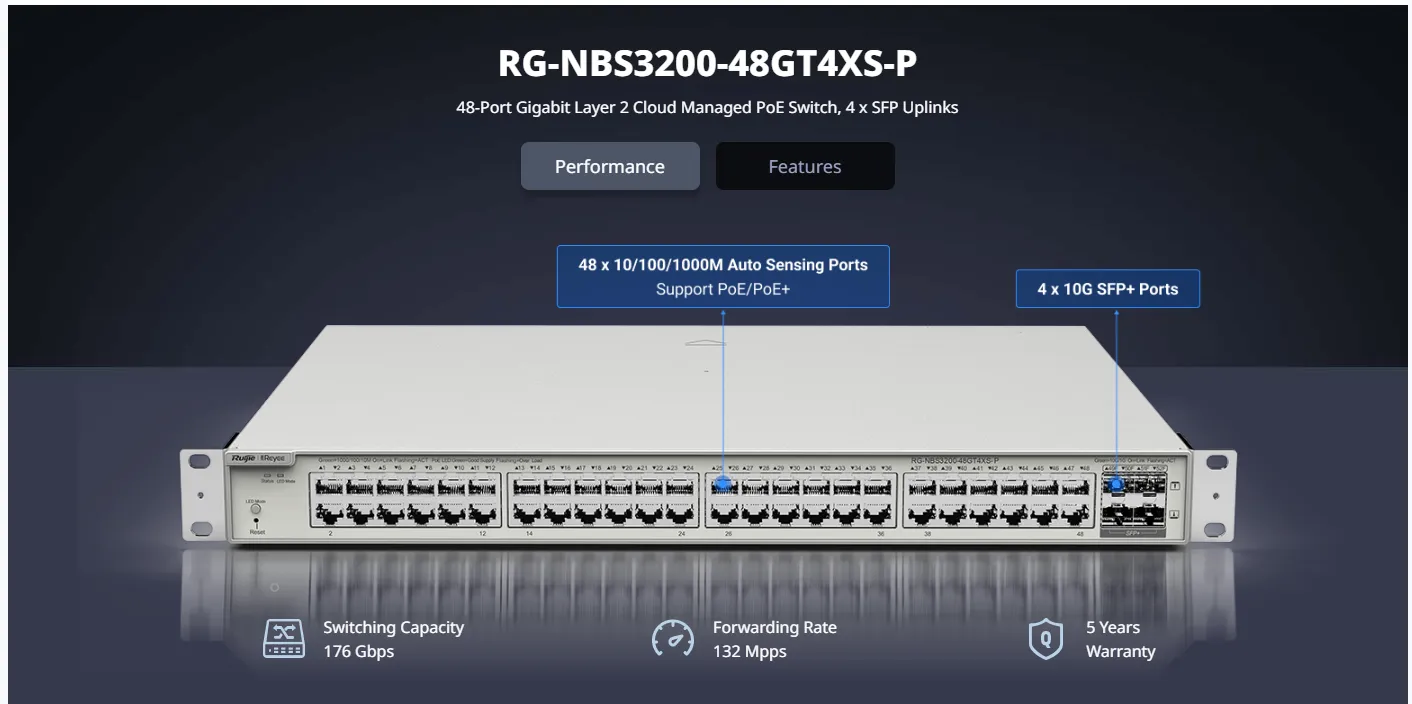Viewport: 1412px width, 704px height.
Task: Switch to the Features tab
Action: coord(805,166)
